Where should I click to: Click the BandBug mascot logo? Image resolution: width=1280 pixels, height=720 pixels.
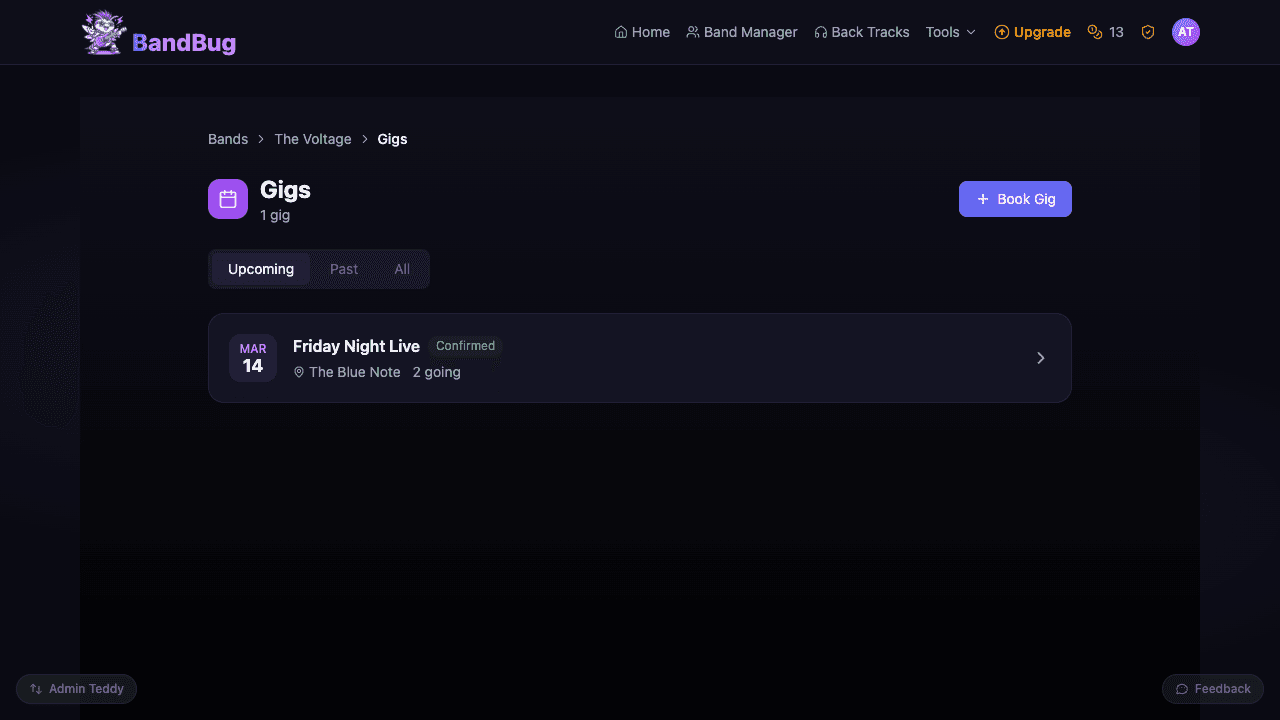coord(104,32)
